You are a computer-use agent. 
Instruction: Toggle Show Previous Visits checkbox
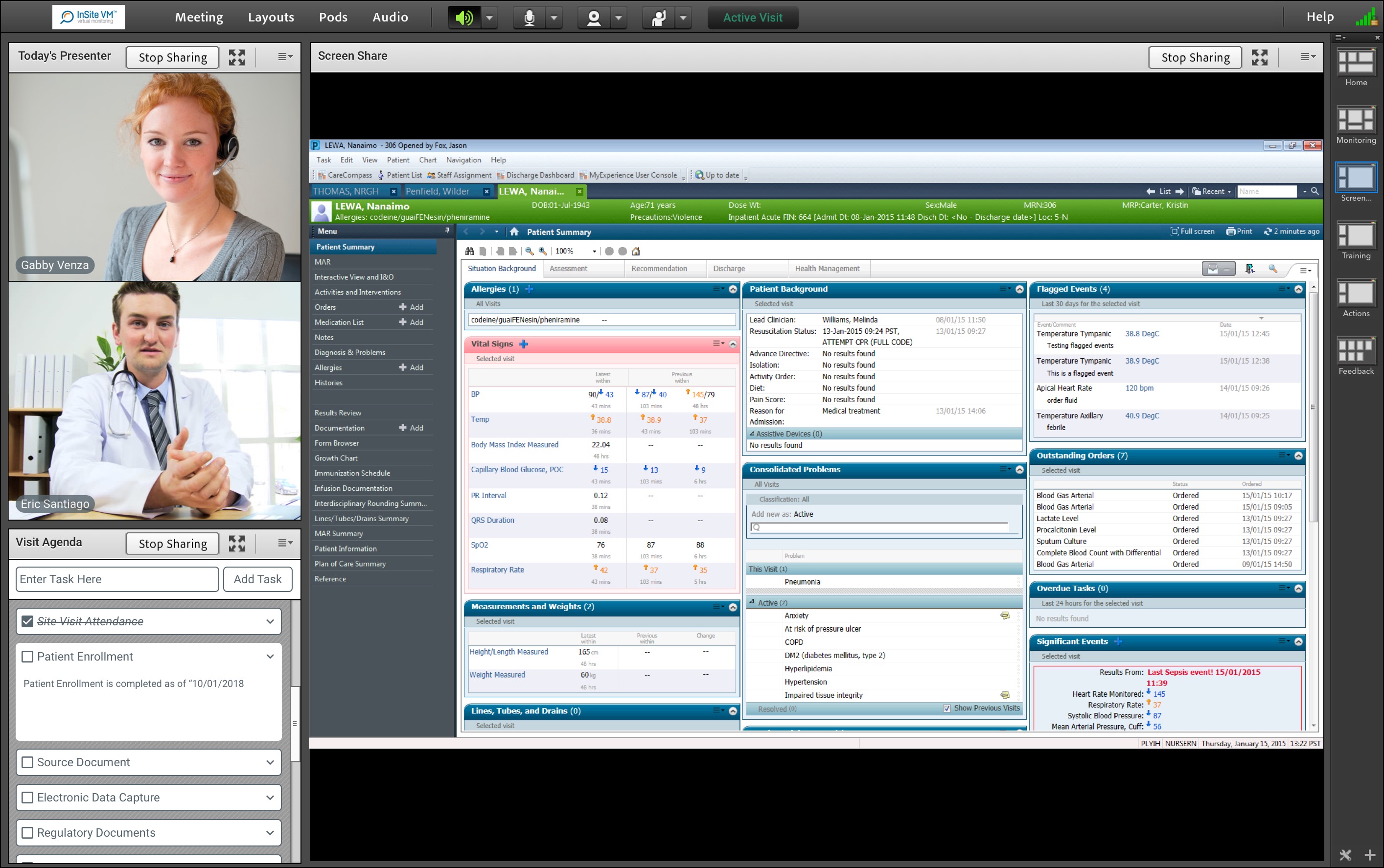[946, 708]
